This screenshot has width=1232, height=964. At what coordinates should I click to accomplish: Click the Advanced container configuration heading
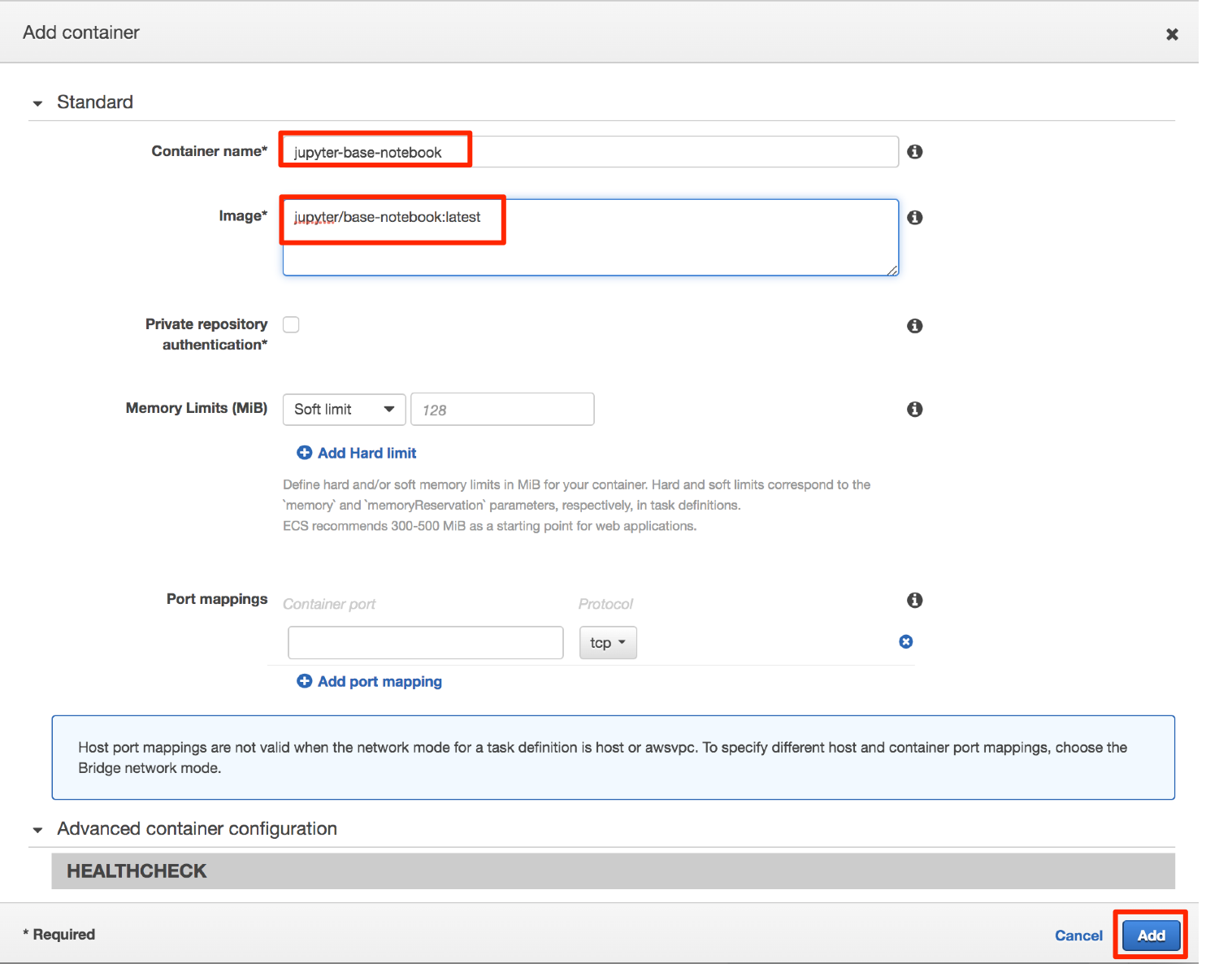pyautogui.click(x=197, y=829)
